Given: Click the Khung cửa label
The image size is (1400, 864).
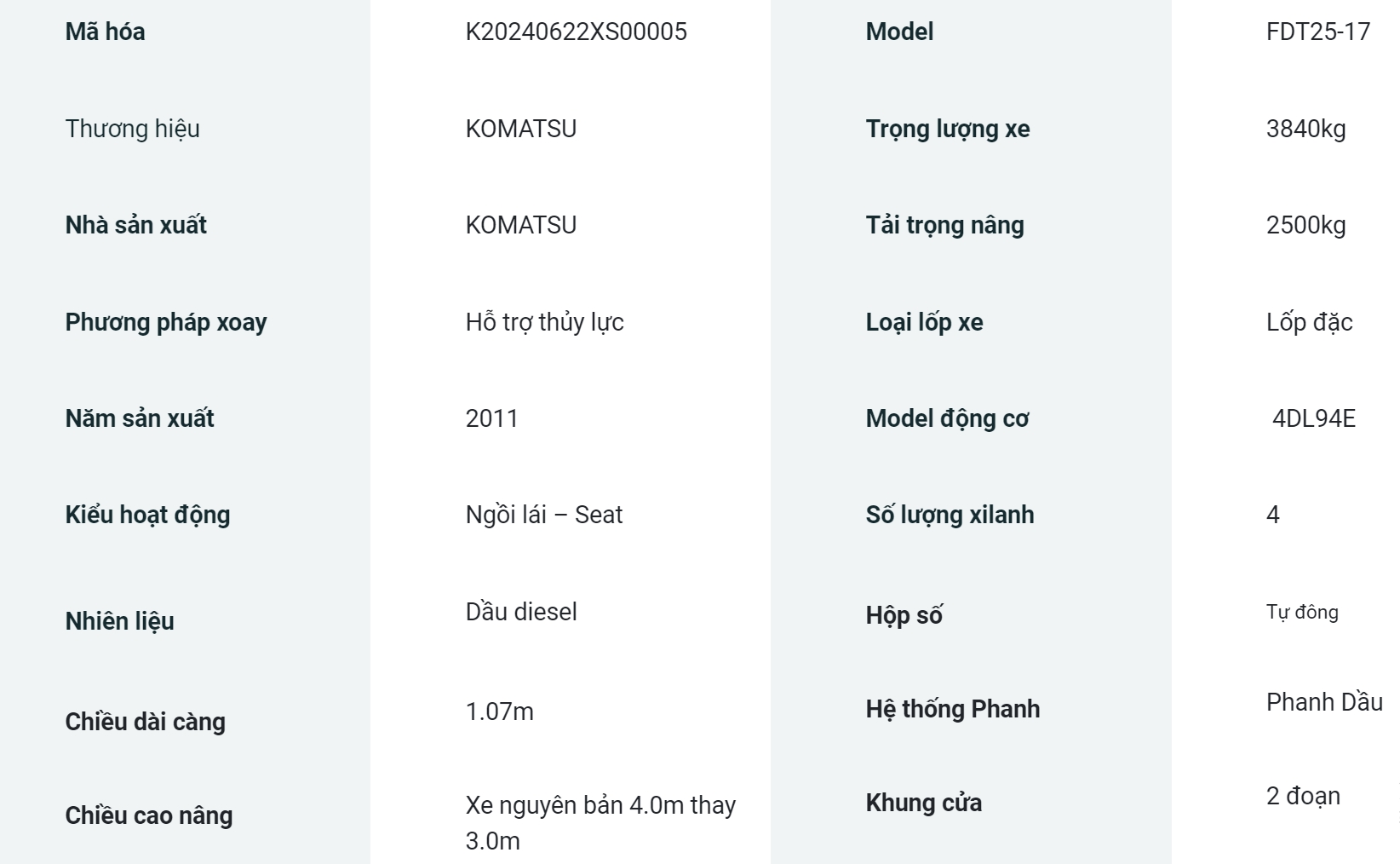Looking at the screenshot, I should point(923,803).
